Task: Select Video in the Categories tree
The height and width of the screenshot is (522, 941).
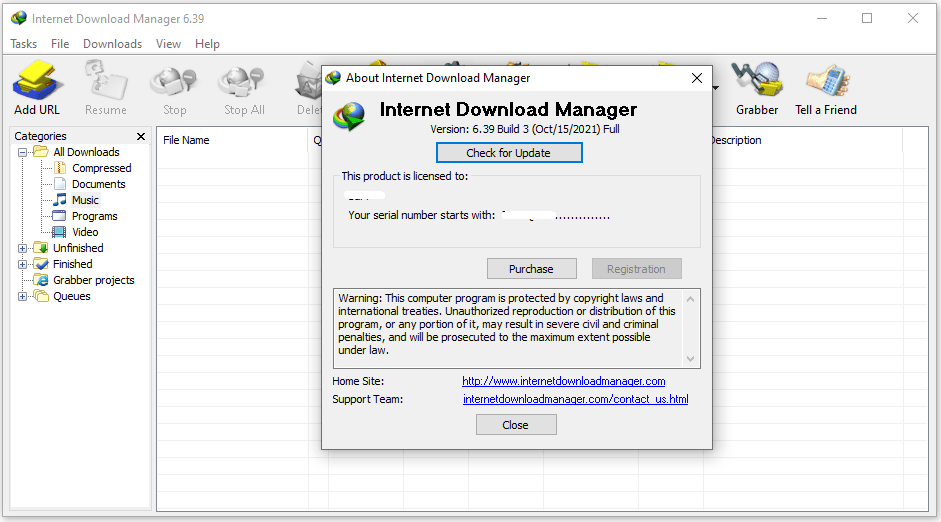Action: click(x=85, y=232)
